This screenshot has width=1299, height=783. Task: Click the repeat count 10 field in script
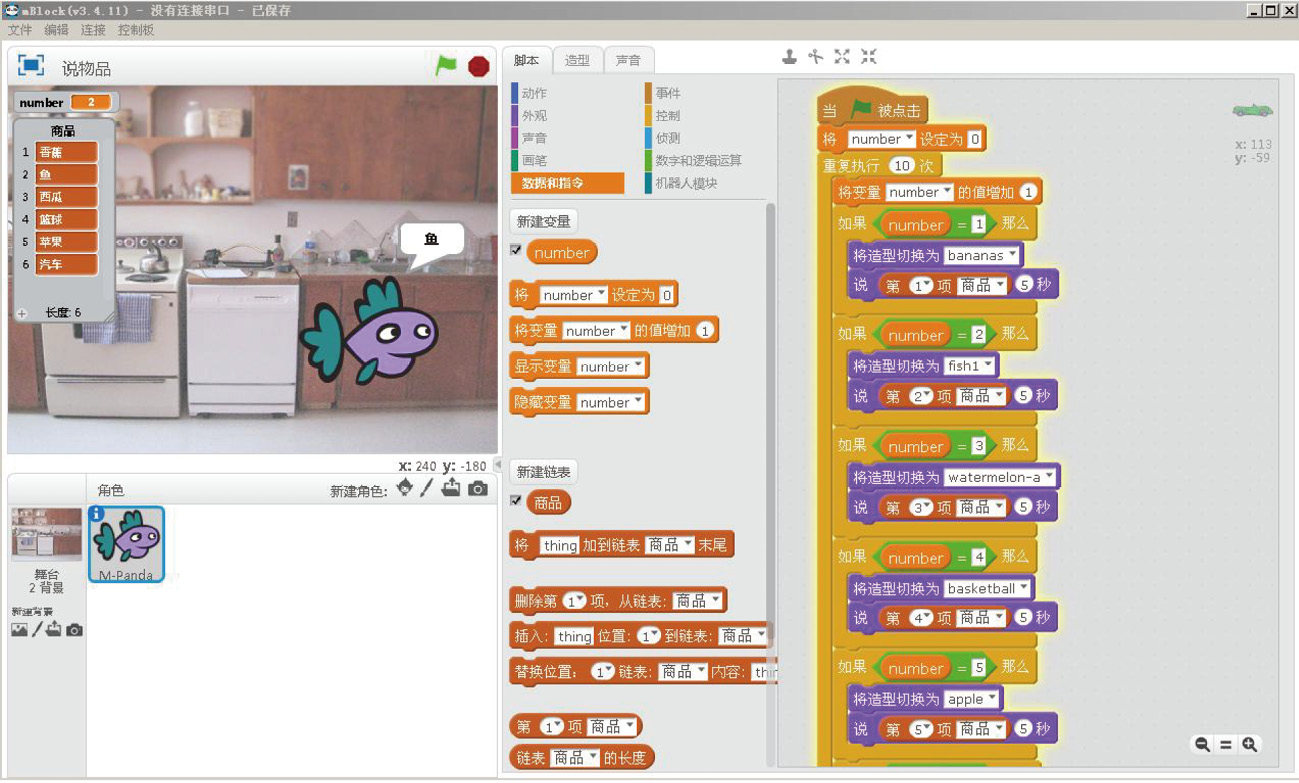[903, 166]
